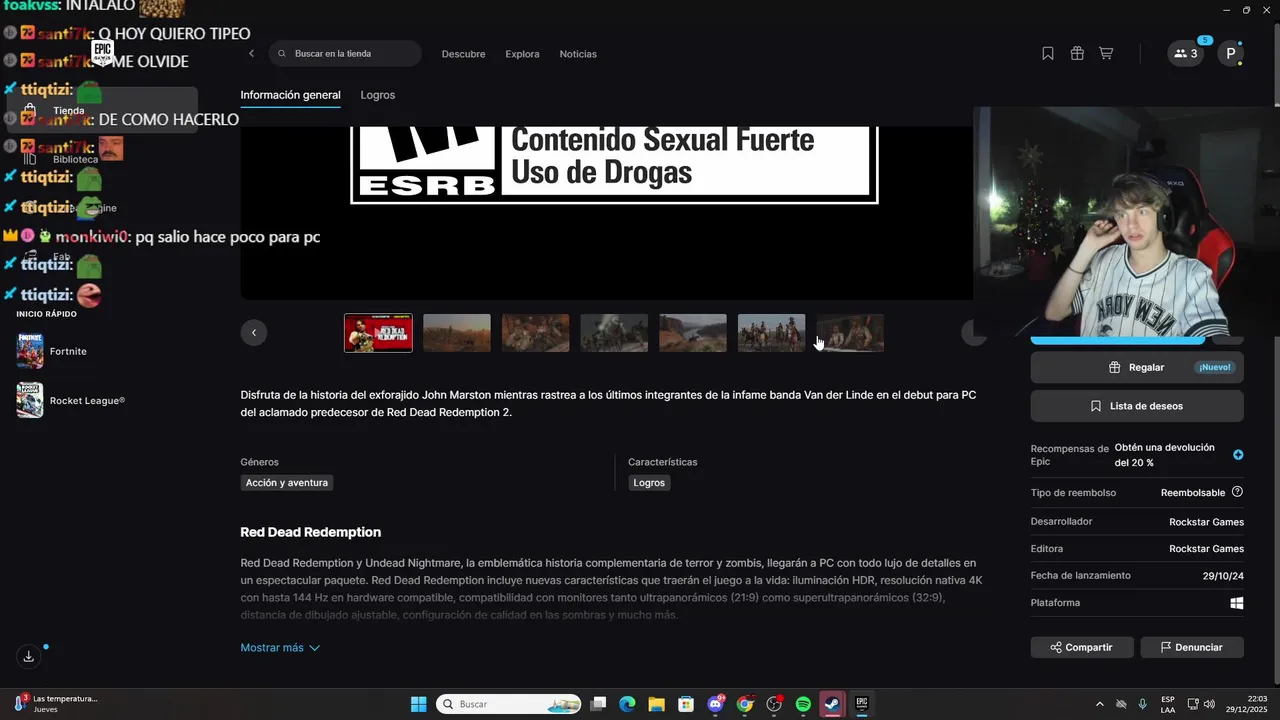Open Discord from the taskbar
The height and width of the screenshot is (720, 1280).
(x=715, y=704)
